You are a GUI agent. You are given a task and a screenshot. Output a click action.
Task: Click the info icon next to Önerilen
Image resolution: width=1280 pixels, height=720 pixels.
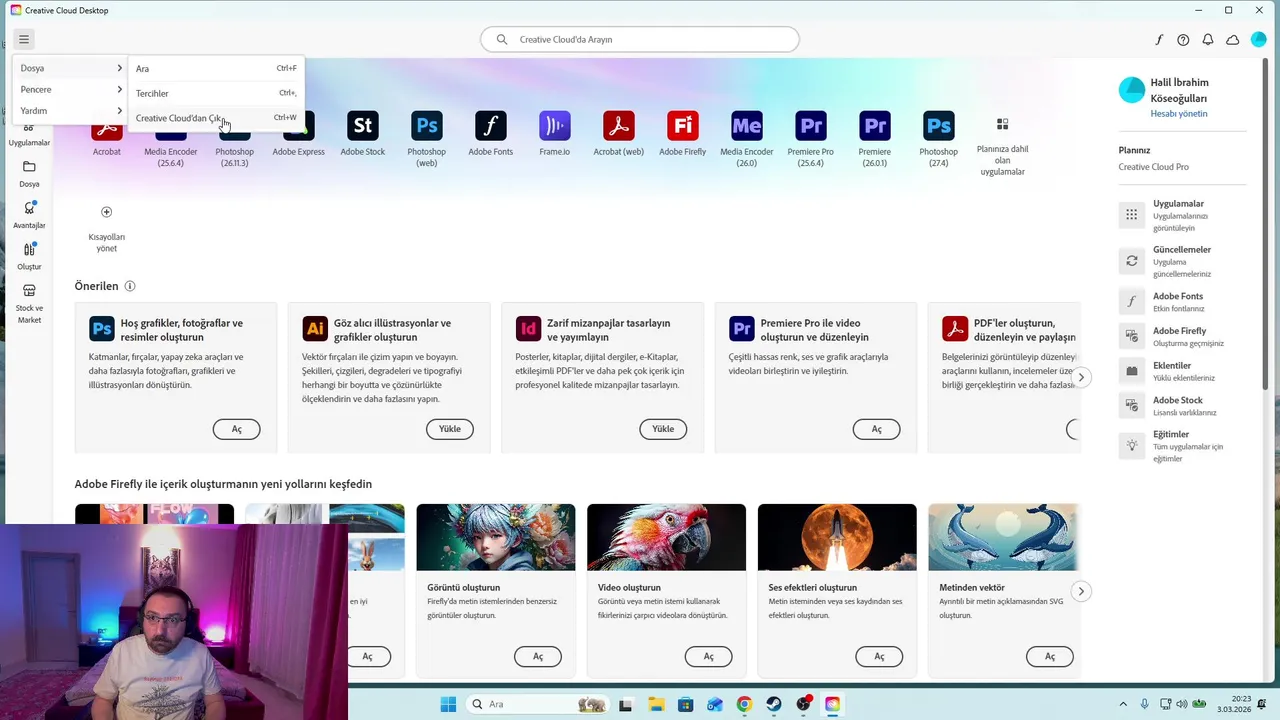(x=130, y=286)
